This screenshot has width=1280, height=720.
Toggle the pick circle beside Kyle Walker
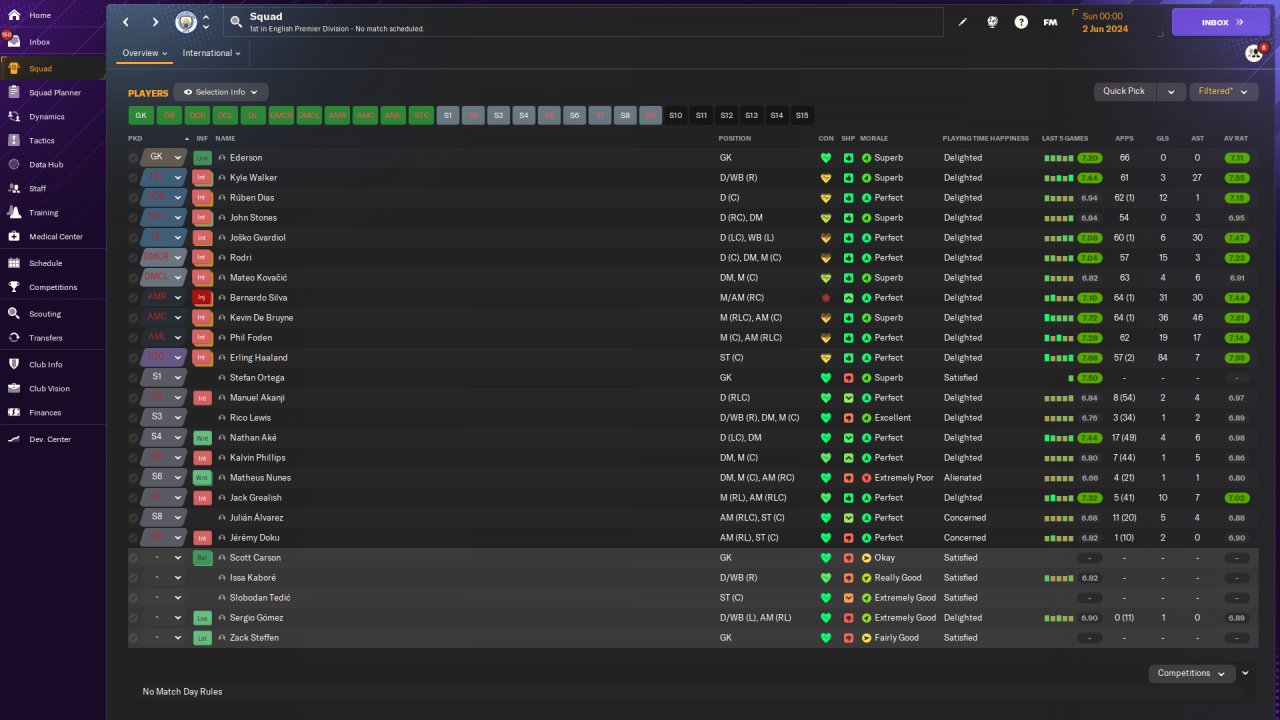[x=133, y=178]
